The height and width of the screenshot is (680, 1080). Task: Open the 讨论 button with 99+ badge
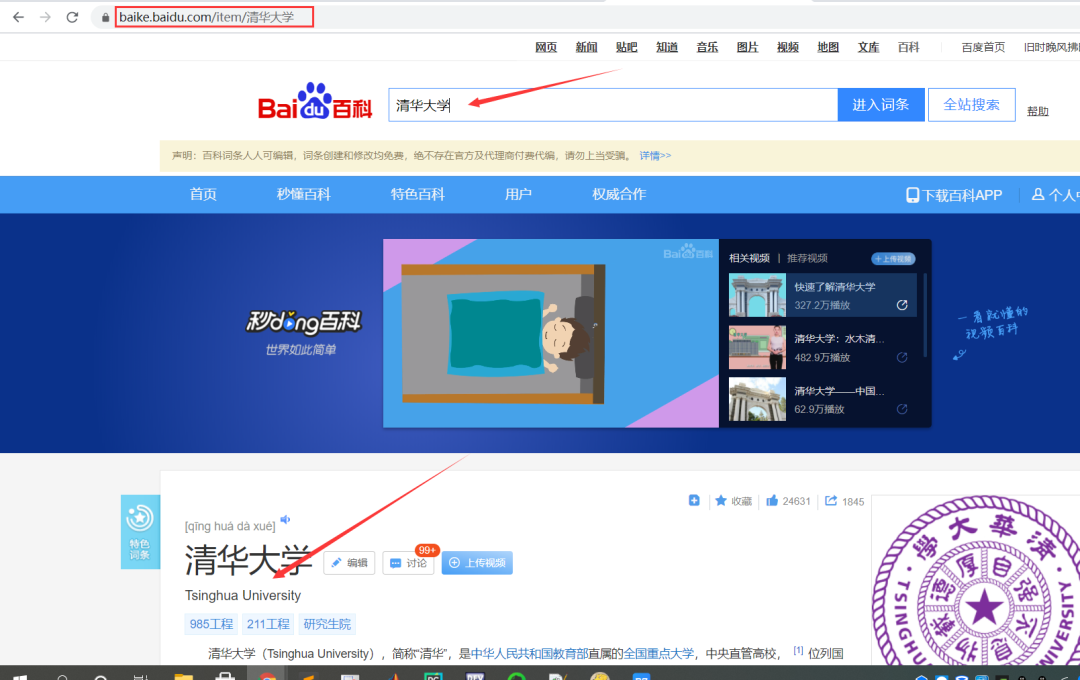click(408, 563)
